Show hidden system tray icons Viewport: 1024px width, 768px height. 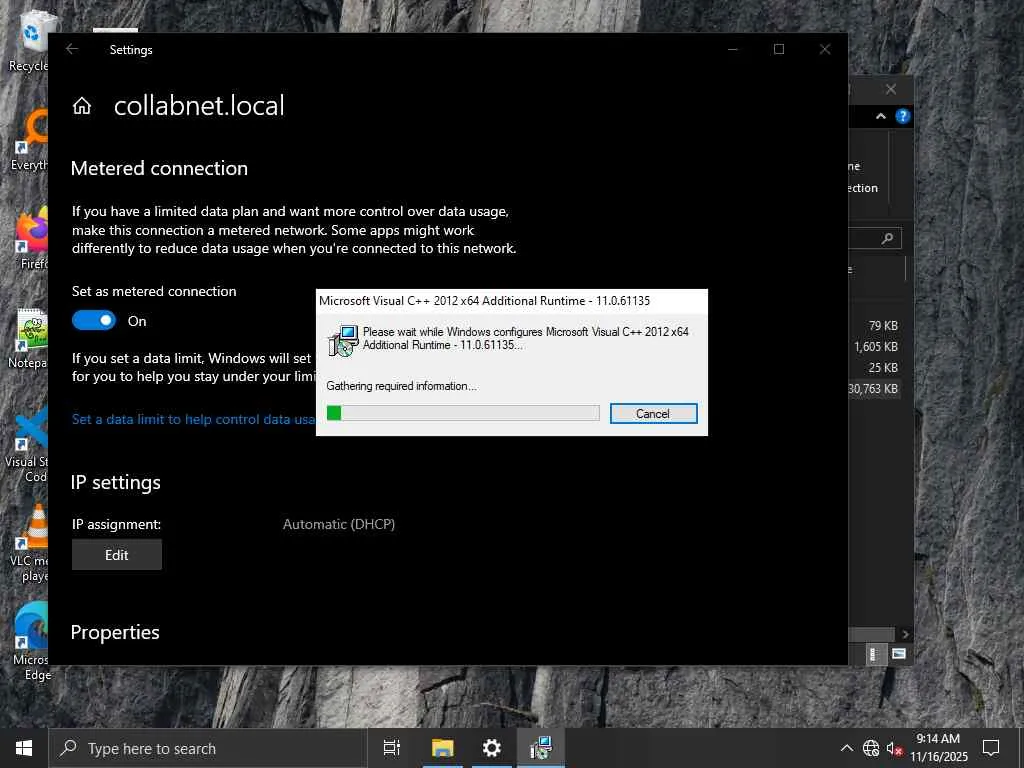tap(846, 748)
